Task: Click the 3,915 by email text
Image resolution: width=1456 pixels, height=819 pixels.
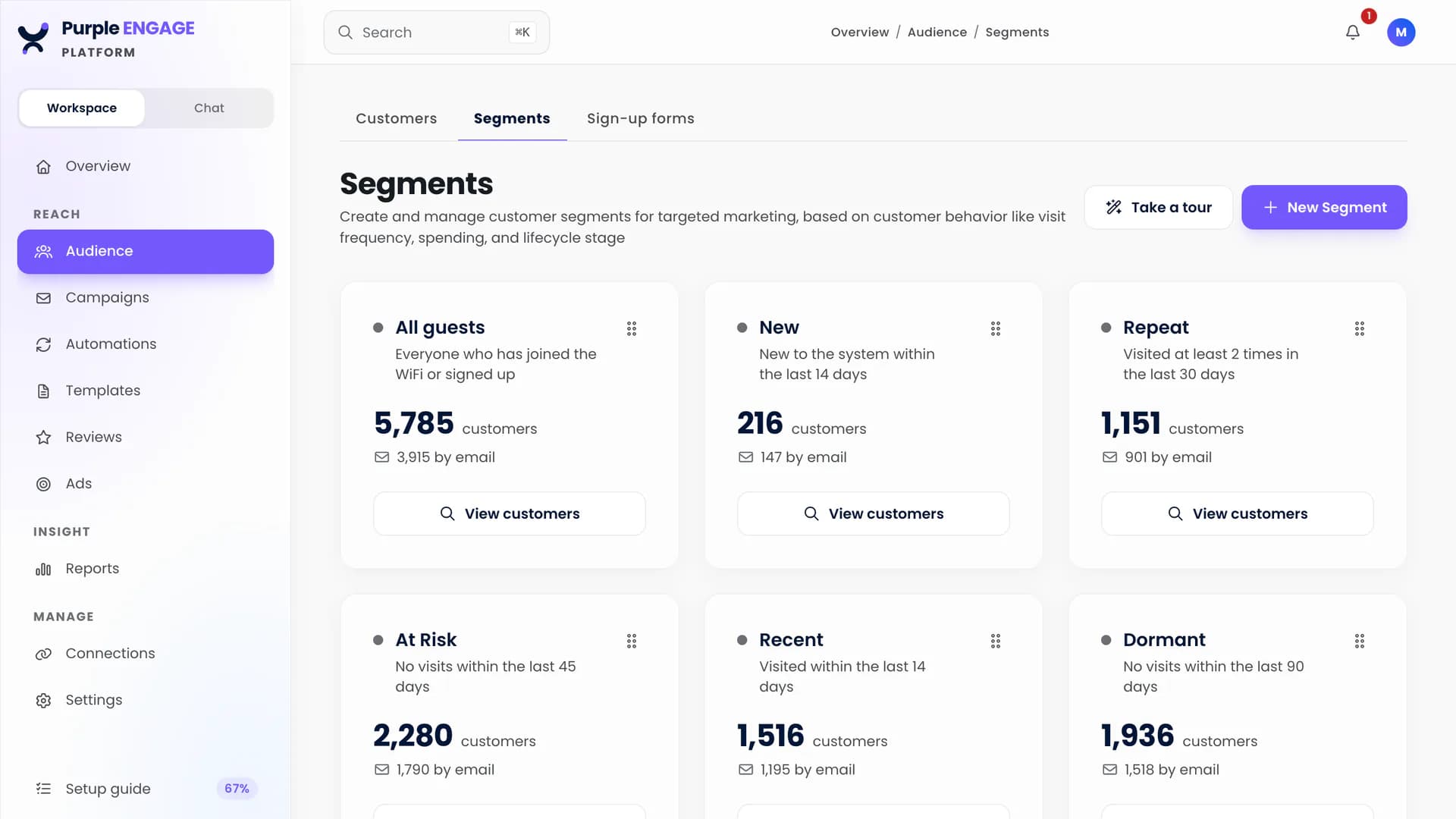Action: coord(446,457)
